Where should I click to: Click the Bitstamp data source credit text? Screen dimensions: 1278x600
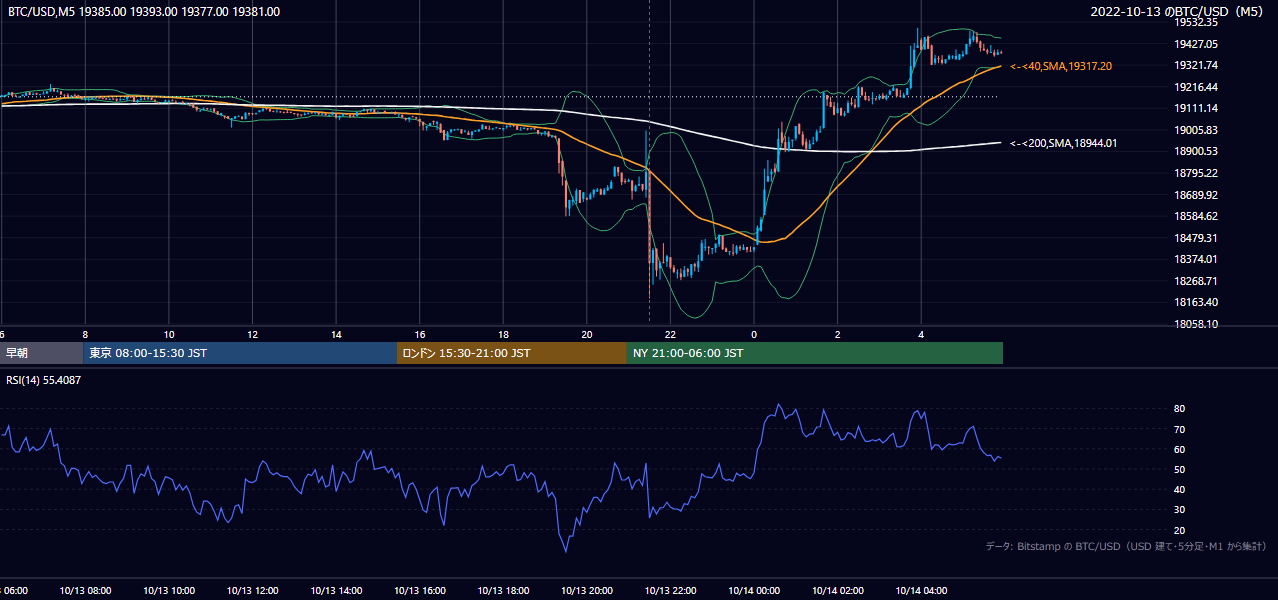[x=1126, y=546]
